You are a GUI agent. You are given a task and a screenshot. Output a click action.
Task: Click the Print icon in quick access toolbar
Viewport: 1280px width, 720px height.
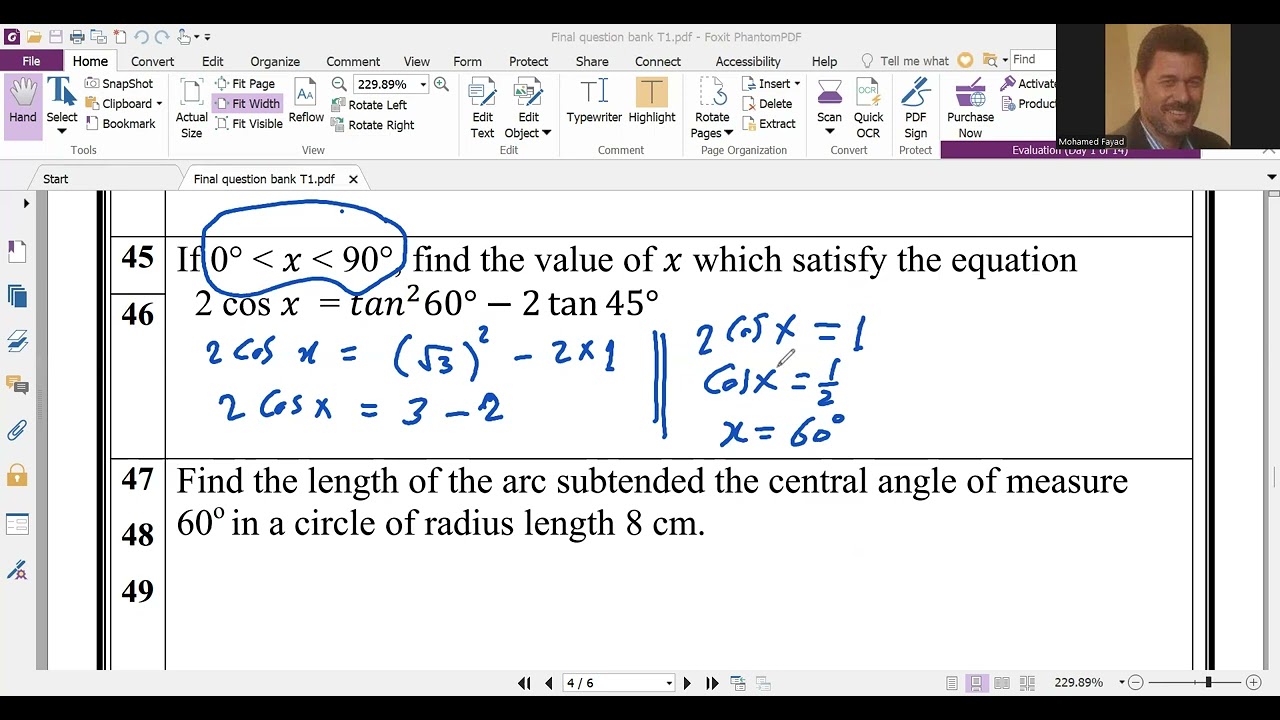[x=77, y=37]
